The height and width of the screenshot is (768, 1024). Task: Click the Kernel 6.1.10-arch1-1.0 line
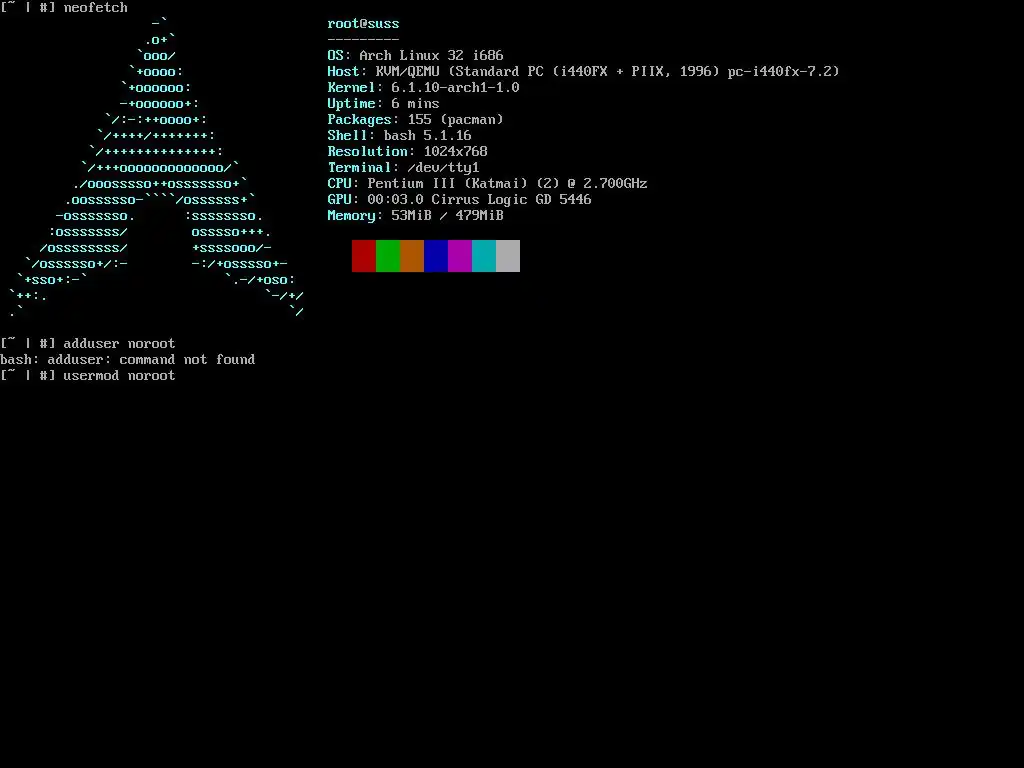[423, 88]
